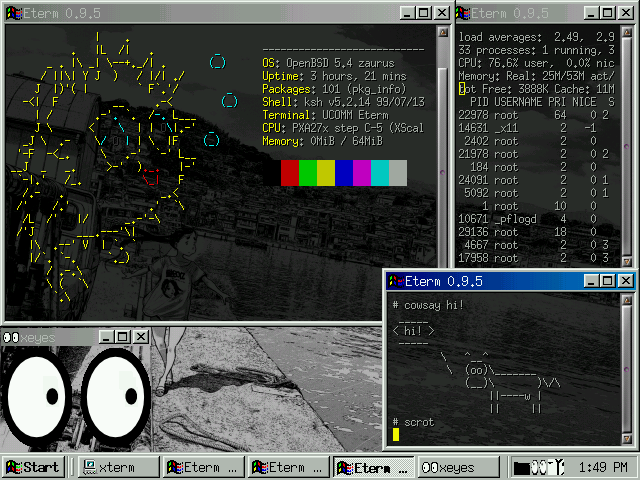
Task: Click the 'load averages' line in top
Action: (536, 37)
